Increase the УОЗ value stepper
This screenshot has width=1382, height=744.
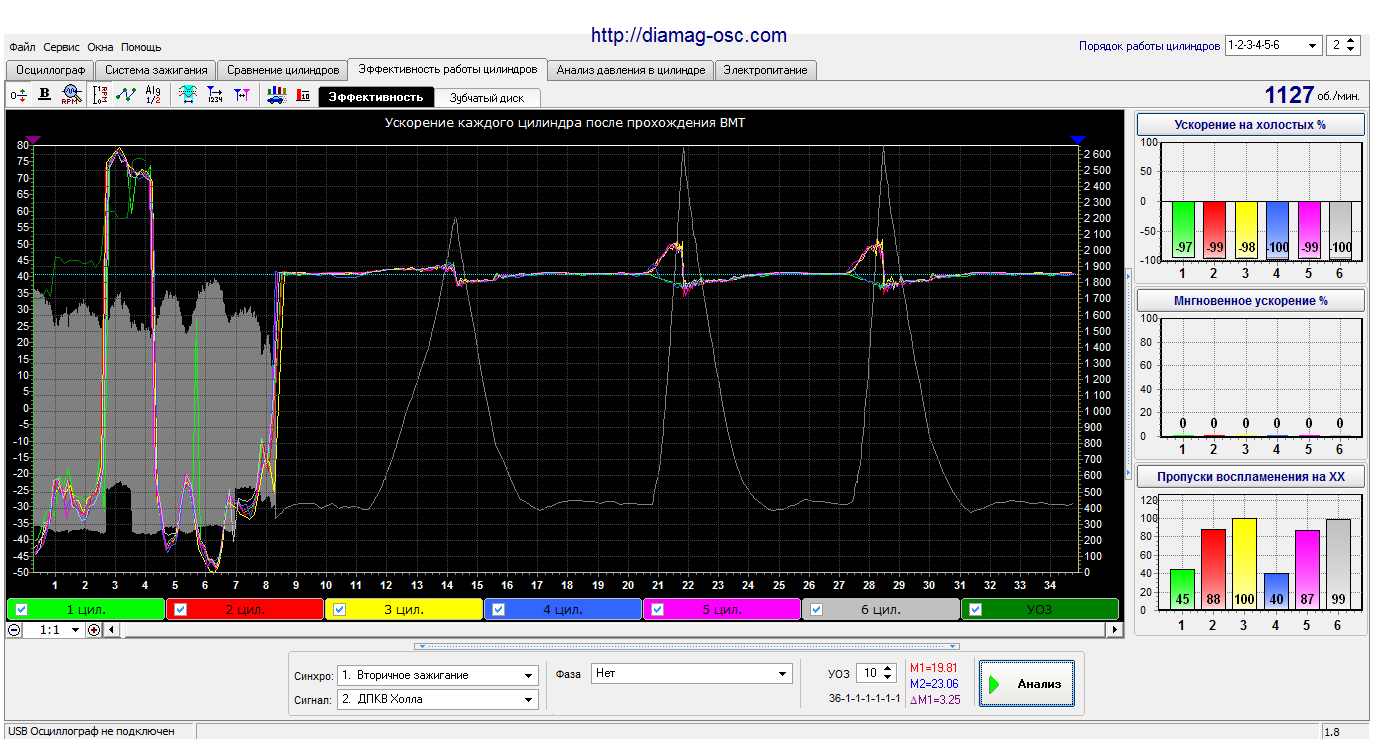890,669
